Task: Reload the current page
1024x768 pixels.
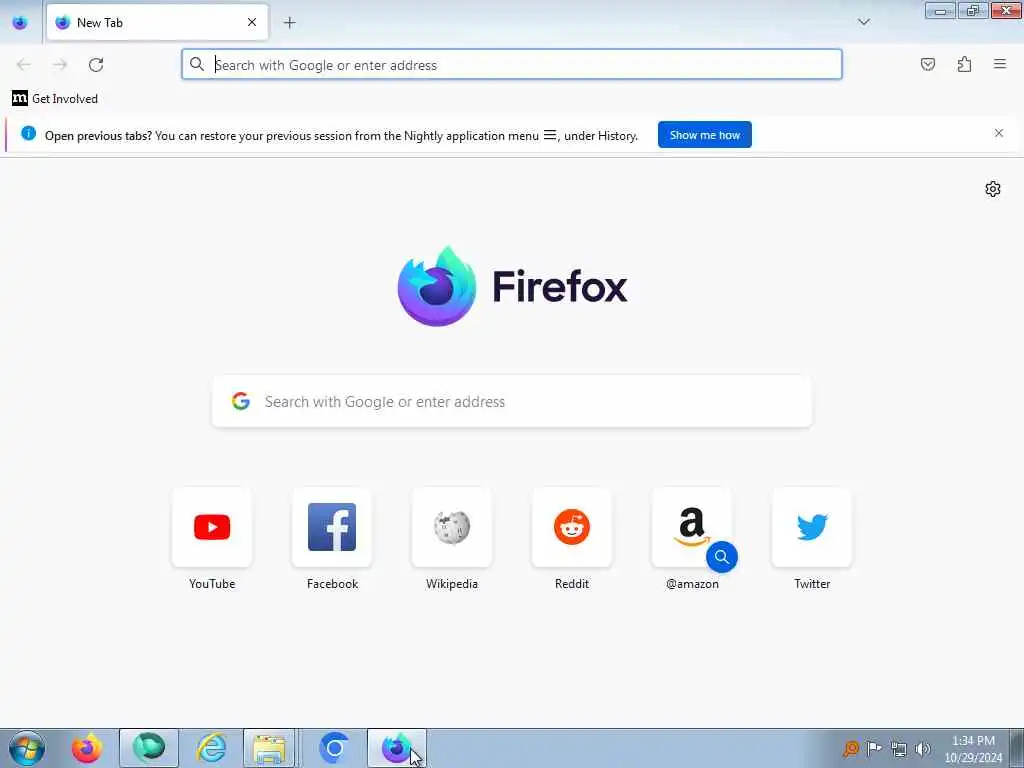Action: click(x=96, y=65)
